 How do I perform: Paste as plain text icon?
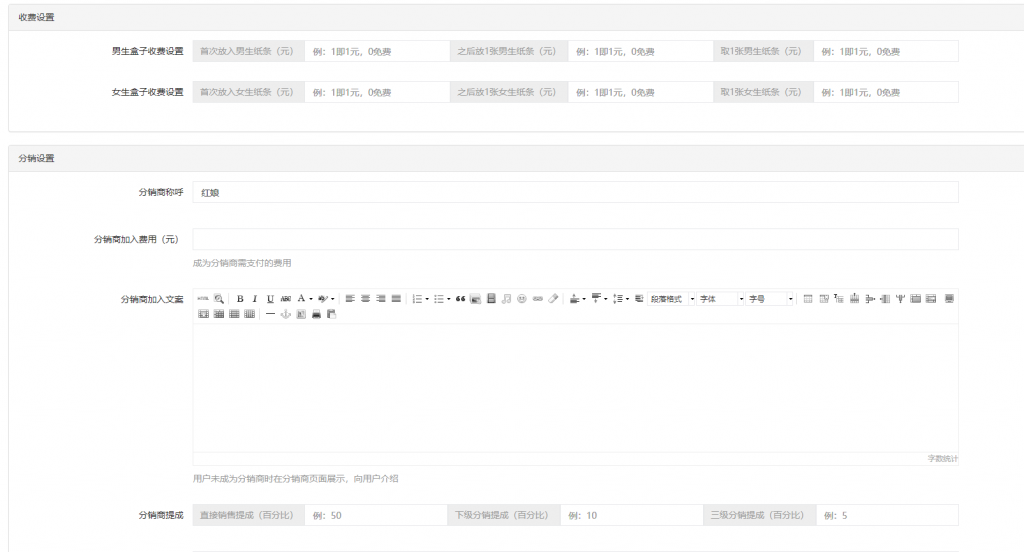pos(332,314)
